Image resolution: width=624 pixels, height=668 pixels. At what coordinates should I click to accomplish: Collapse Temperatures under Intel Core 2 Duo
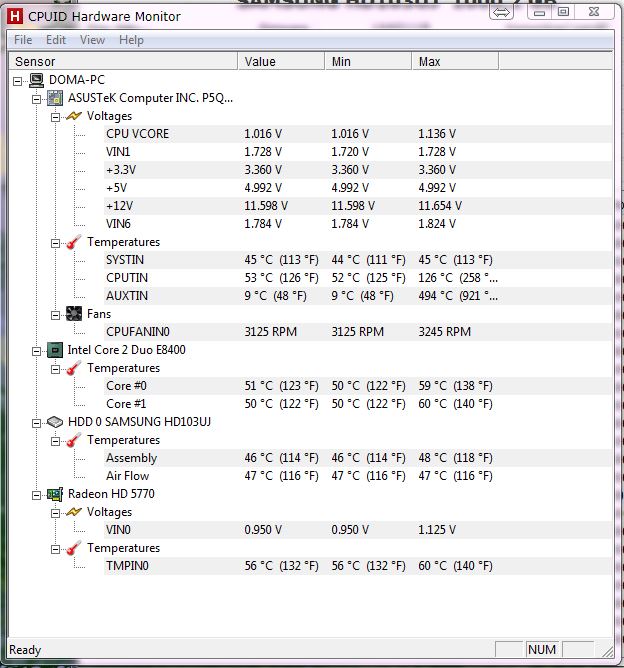(x=55, y=369)
